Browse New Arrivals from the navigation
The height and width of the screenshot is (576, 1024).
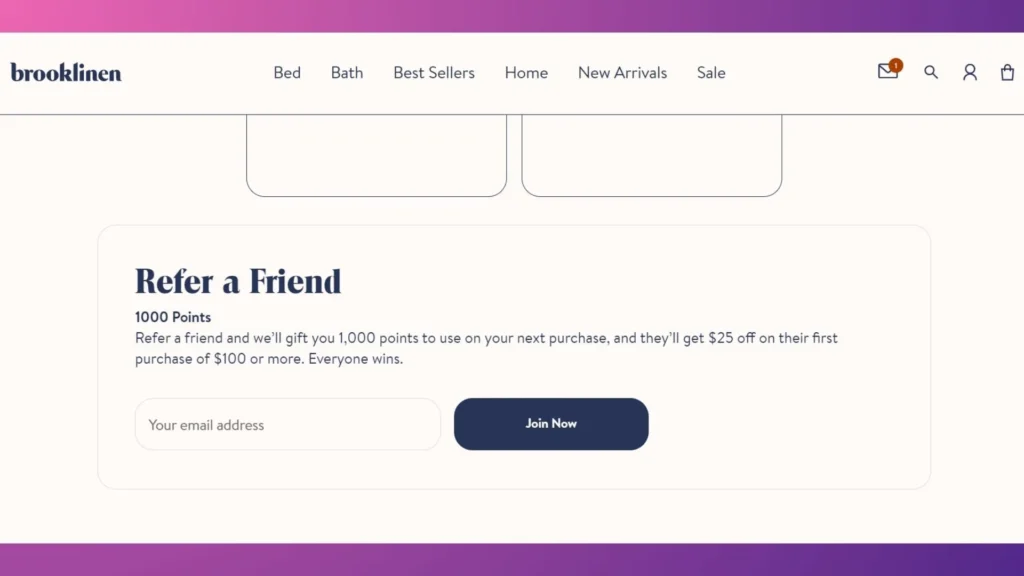[x=622, y=72]
